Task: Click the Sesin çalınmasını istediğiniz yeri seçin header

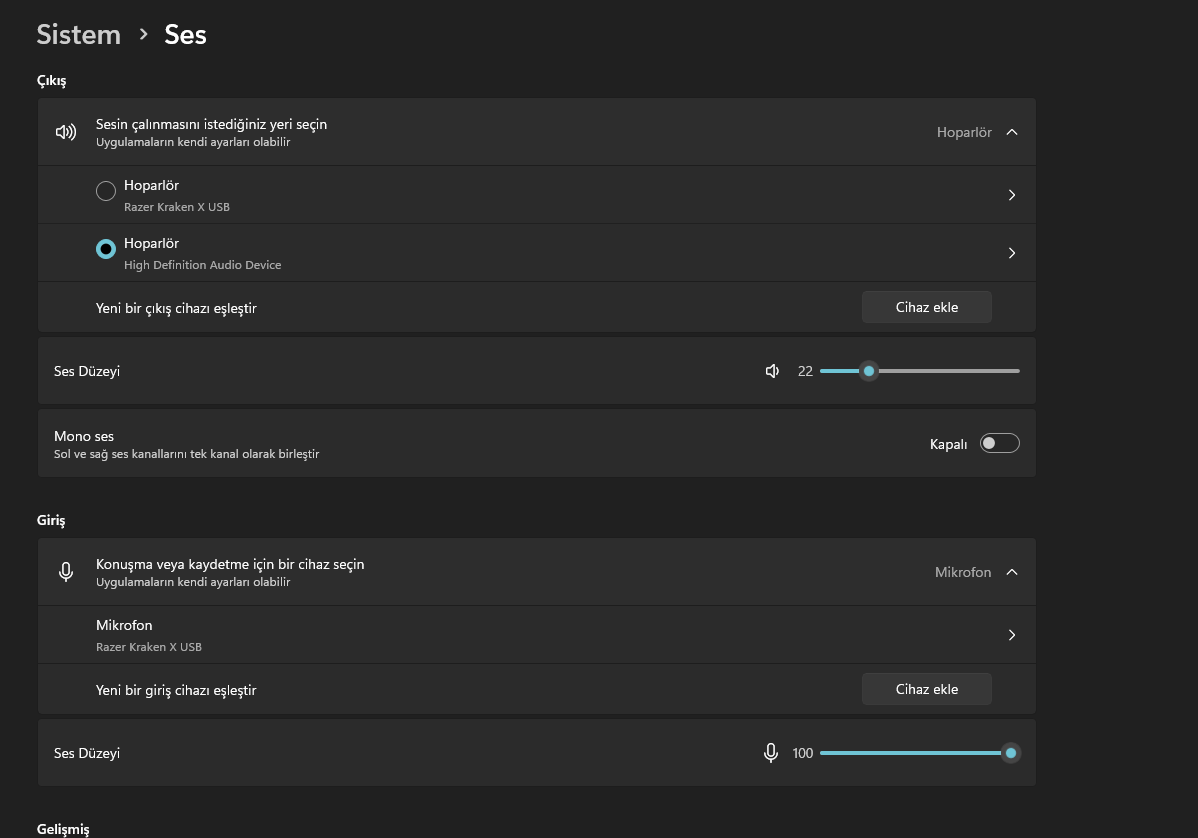Action: click(x=211, y=125)
